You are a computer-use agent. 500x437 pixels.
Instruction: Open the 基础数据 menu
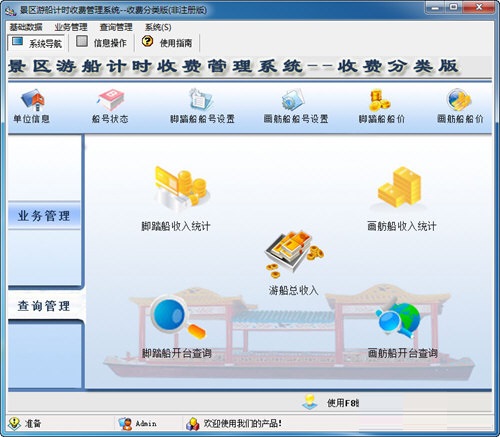click(26, 27)
